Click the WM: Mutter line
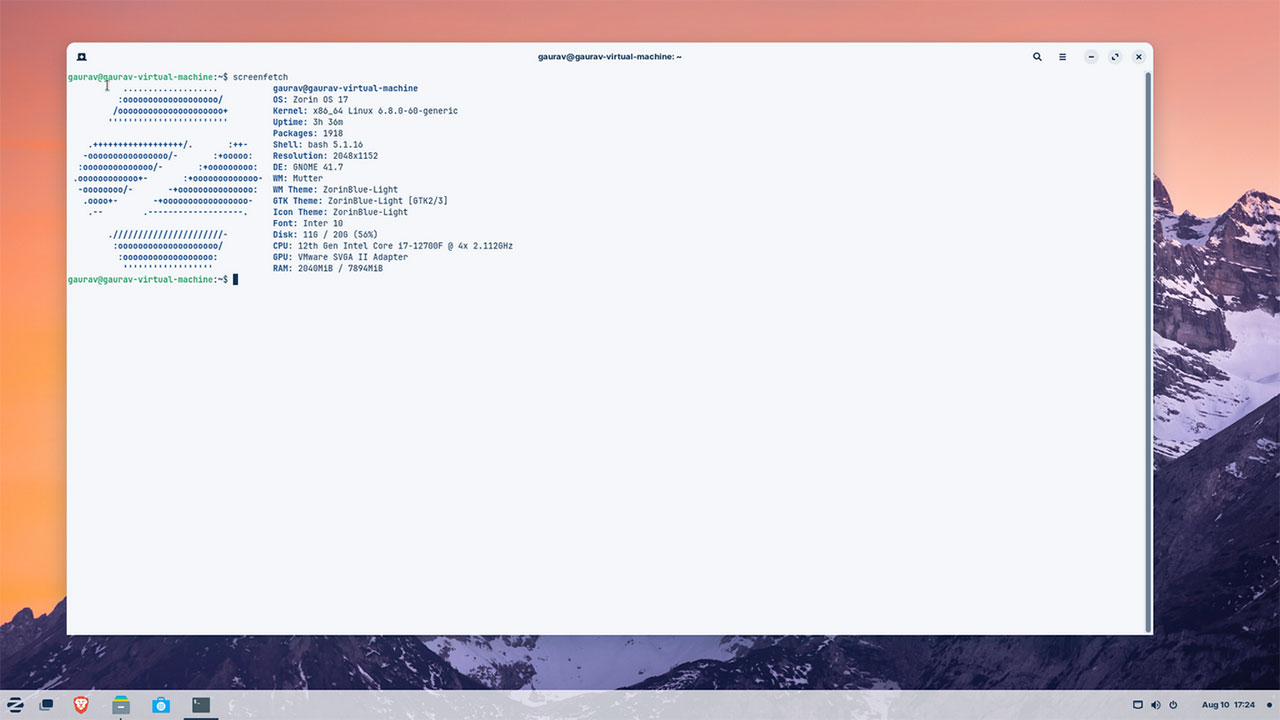This screenshot has width=1280, height=720. point(297,178)
